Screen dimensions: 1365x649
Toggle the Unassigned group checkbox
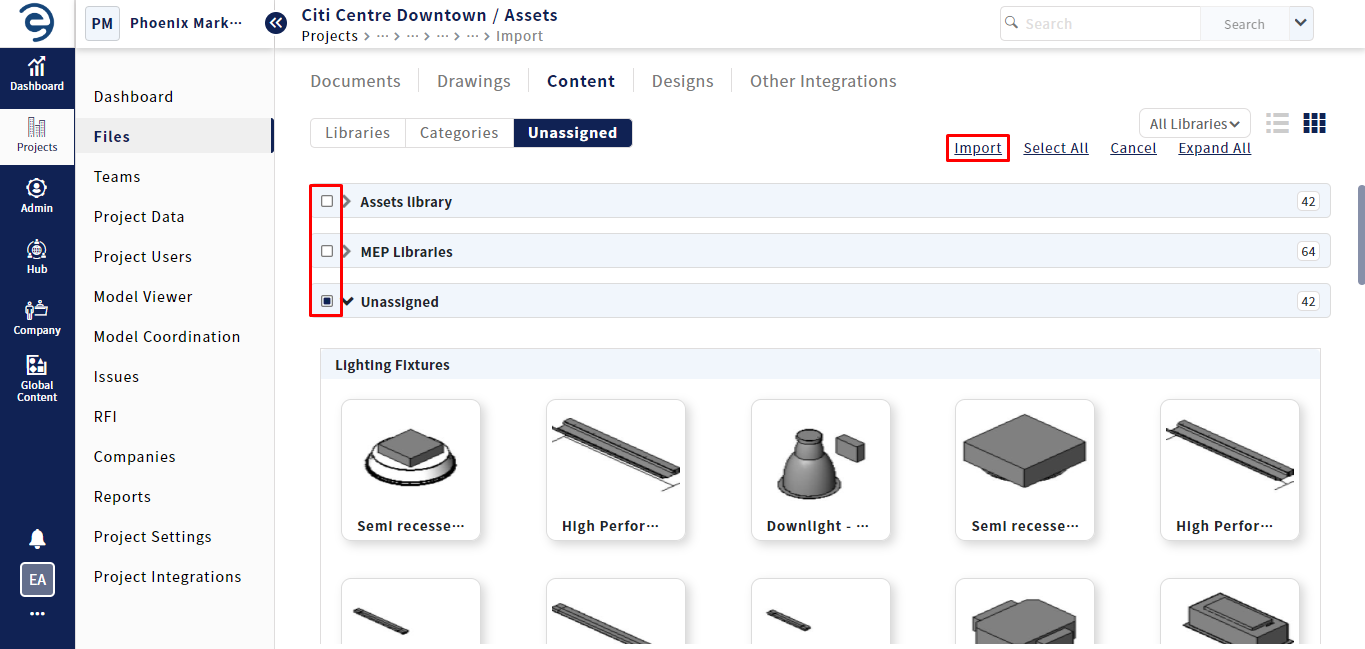pos(327,301)
